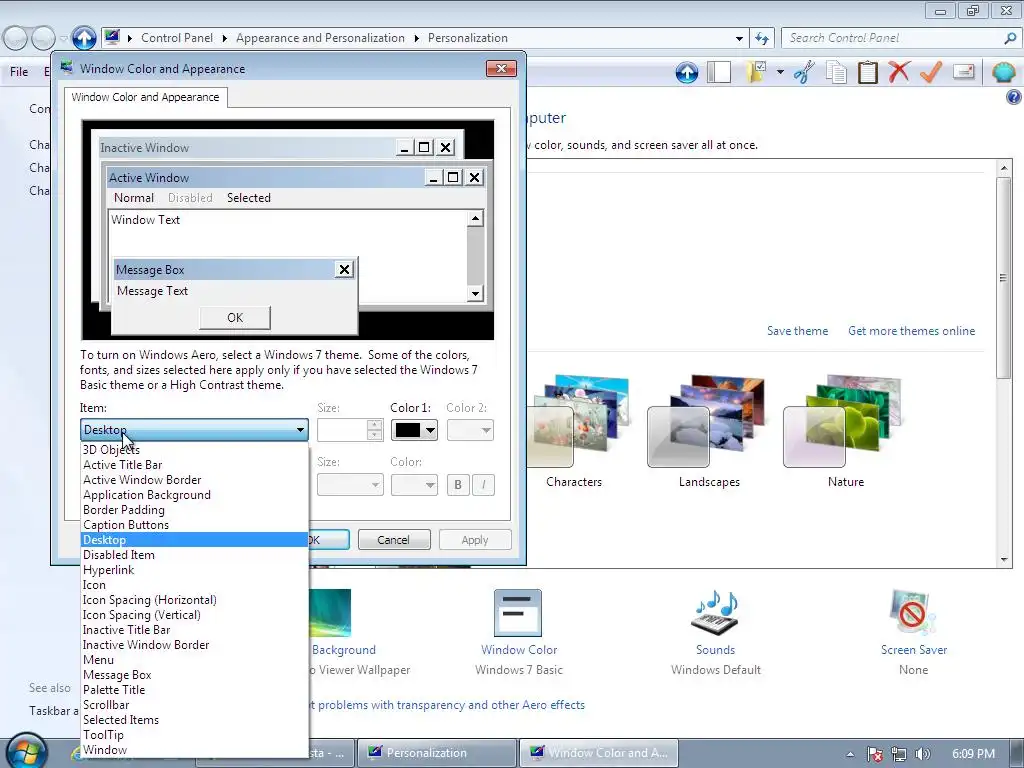1024x768 pixels.
Task: Select 3D Objects from the Item list
Action: click(x=194, y=449)
